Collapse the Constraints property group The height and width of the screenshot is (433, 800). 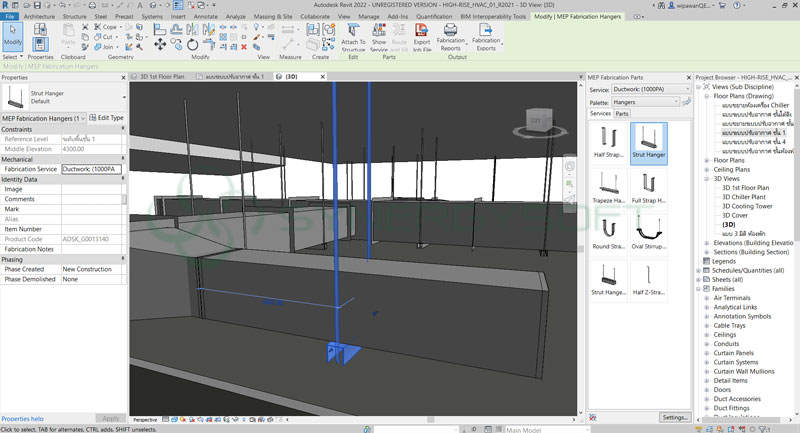(122, 129)
